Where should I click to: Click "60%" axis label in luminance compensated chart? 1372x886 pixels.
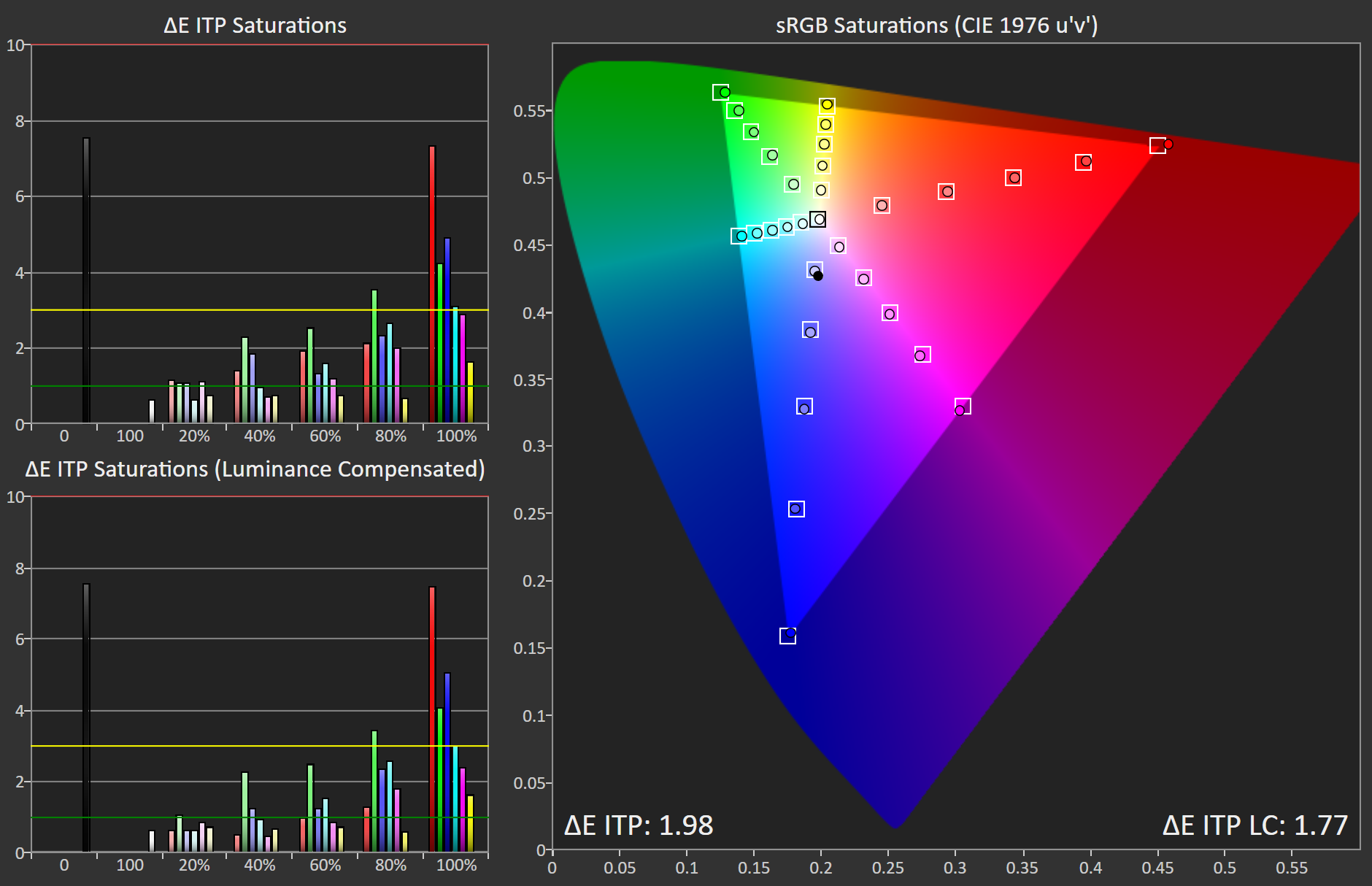[x=325, y=865]
